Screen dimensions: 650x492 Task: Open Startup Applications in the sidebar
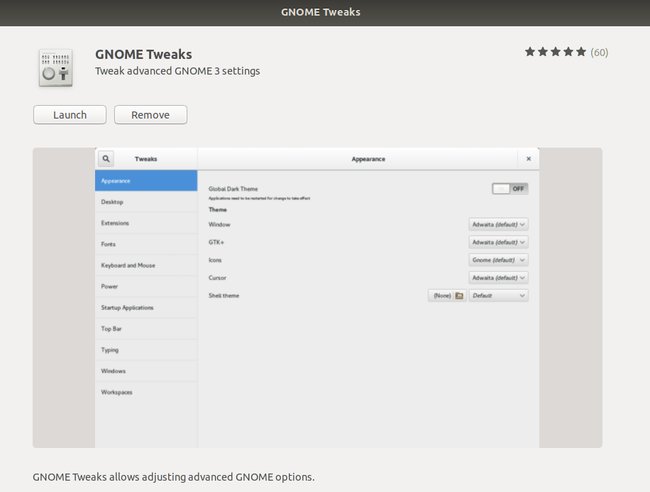pyautogui.click(x=146, y=308)
